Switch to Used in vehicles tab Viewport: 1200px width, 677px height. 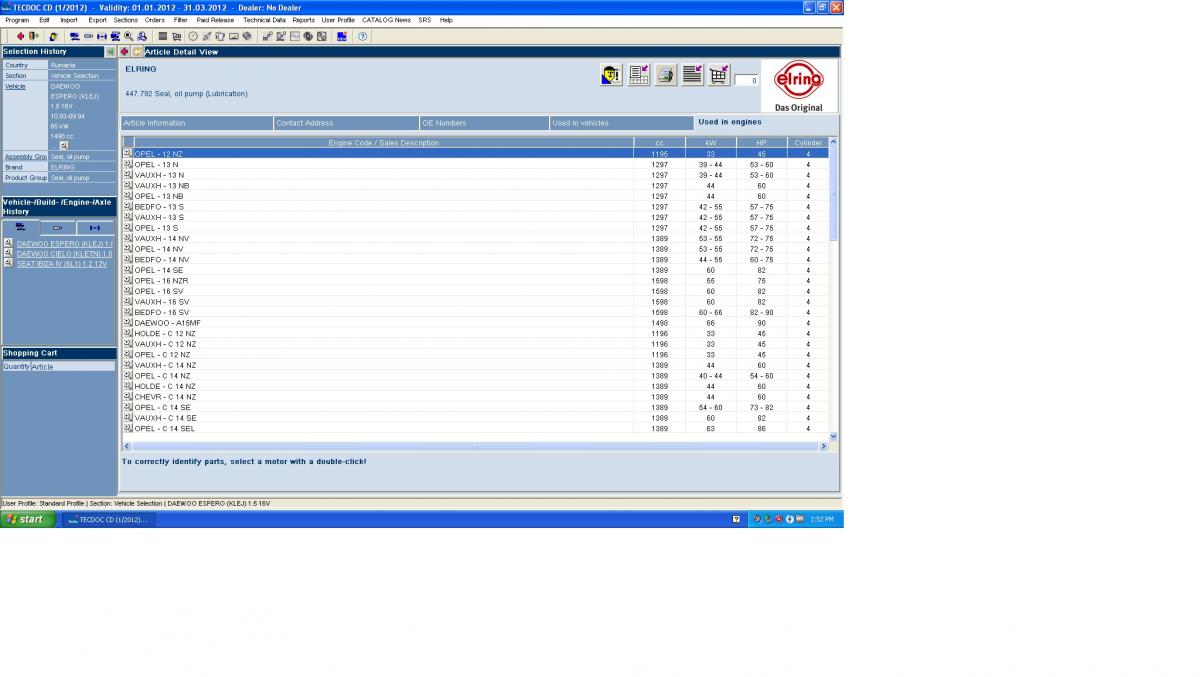621,123
